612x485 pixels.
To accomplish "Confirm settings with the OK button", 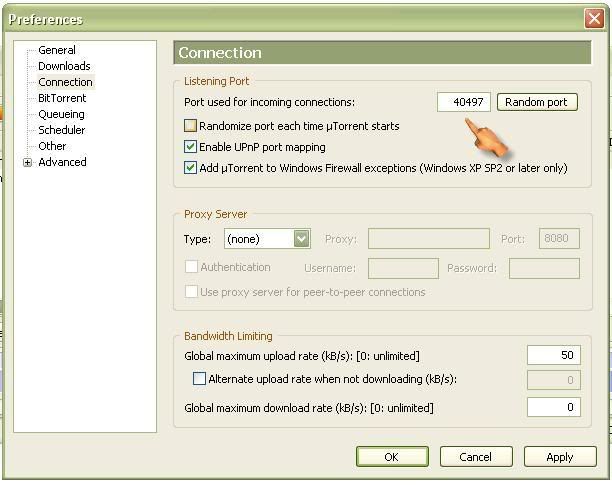I will pyautogui.click(x=392, y=457).
